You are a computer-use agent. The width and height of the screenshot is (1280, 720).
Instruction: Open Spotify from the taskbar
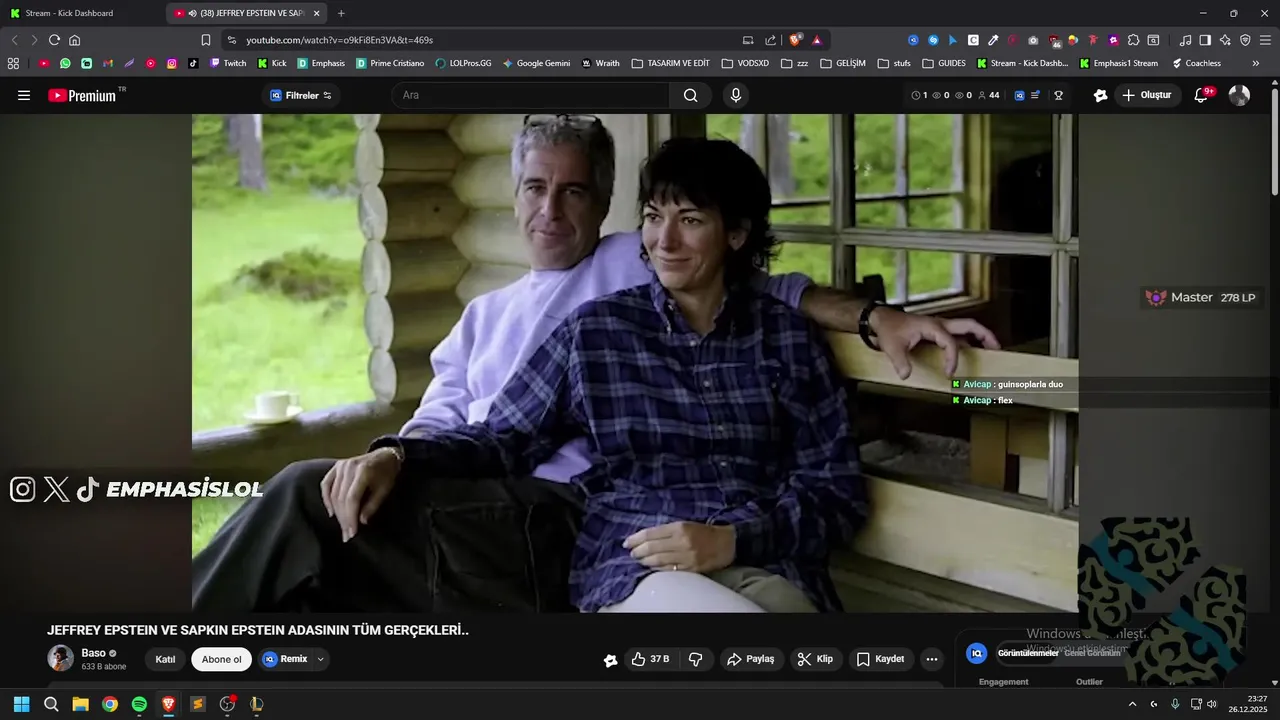(139, 704)
